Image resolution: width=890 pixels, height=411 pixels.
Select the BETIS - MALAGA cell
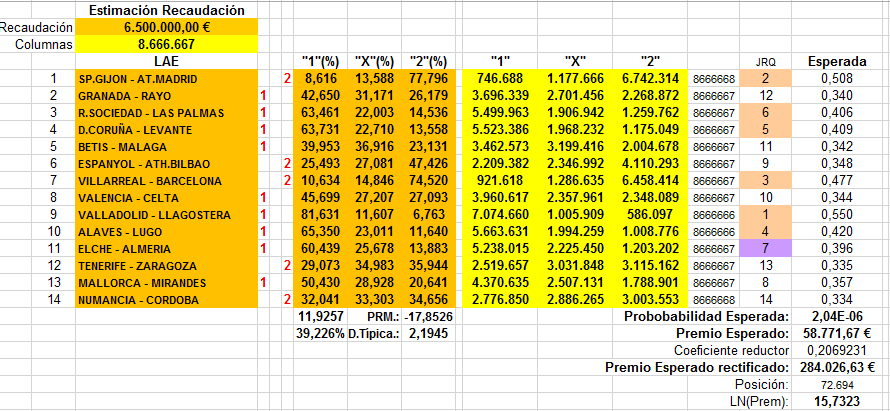pos(166,146)
